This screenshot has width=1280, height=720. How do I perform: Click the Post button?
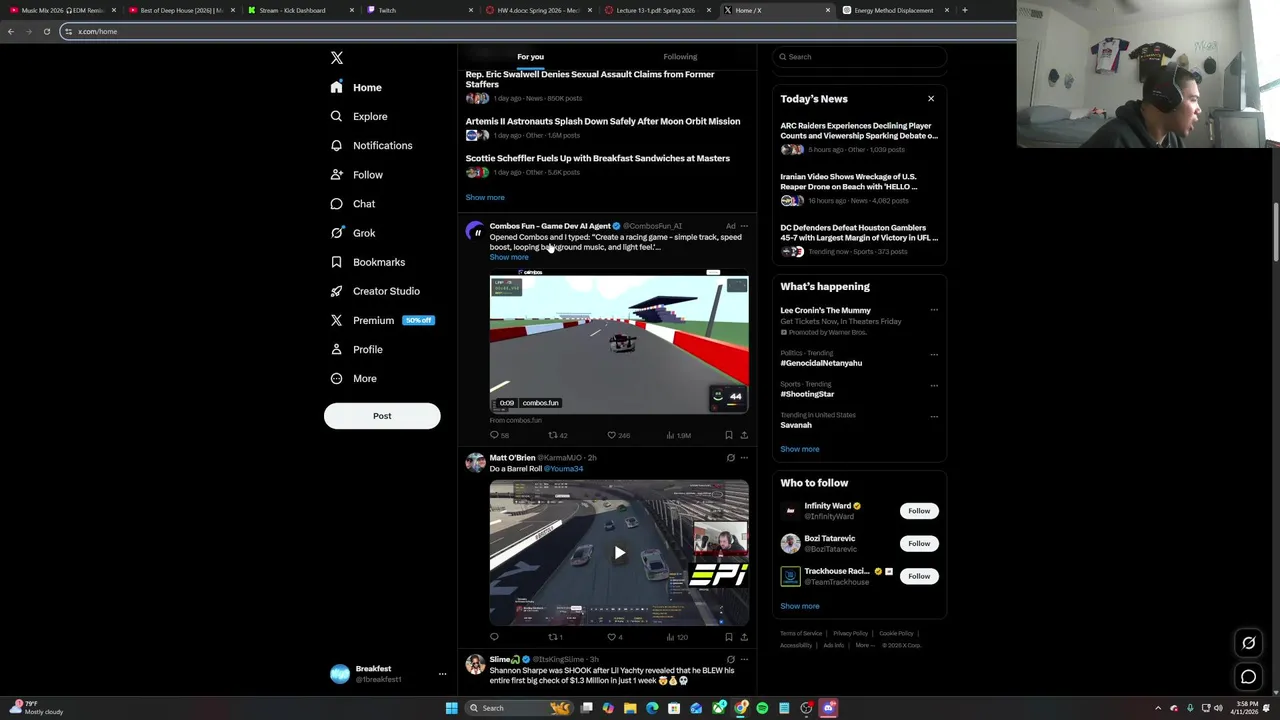point(382,416)
